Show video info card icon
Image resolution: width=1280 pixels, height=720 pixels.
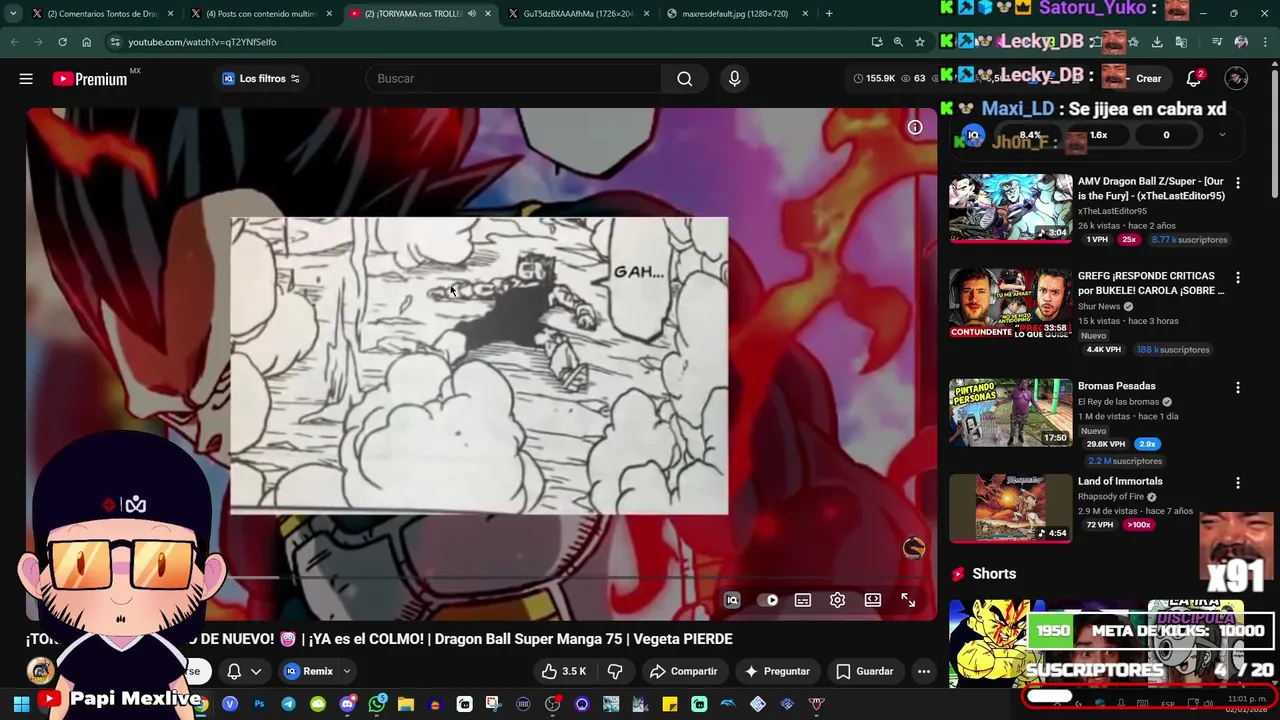915,127
